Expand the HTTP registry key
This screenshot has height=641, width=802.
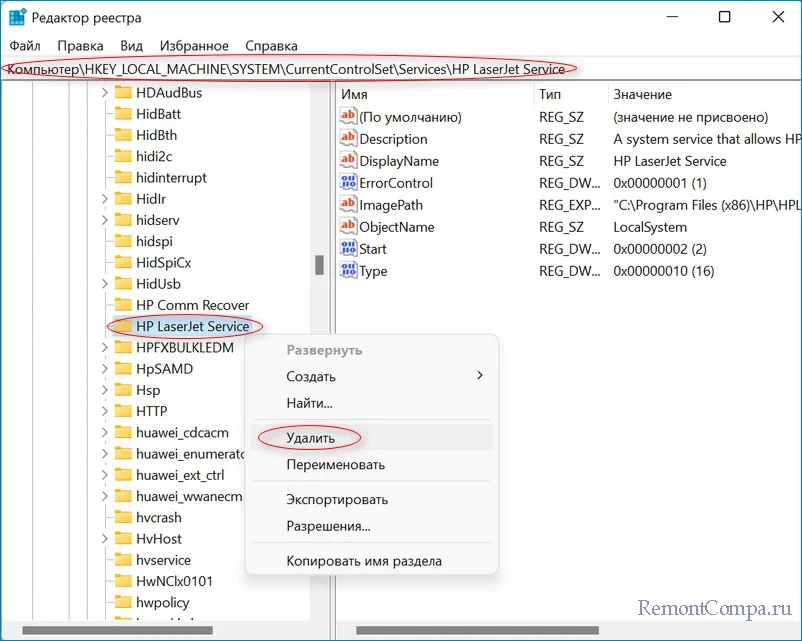104,411
